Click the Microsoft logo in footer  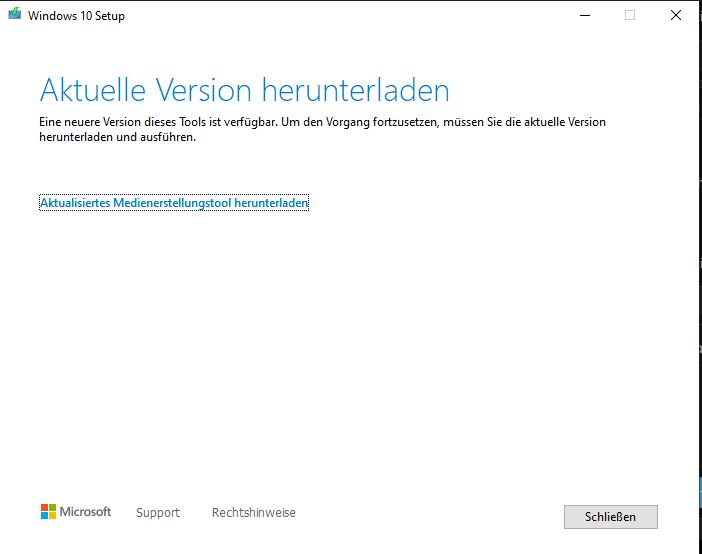pyautogui.click(x=76, y=511)
